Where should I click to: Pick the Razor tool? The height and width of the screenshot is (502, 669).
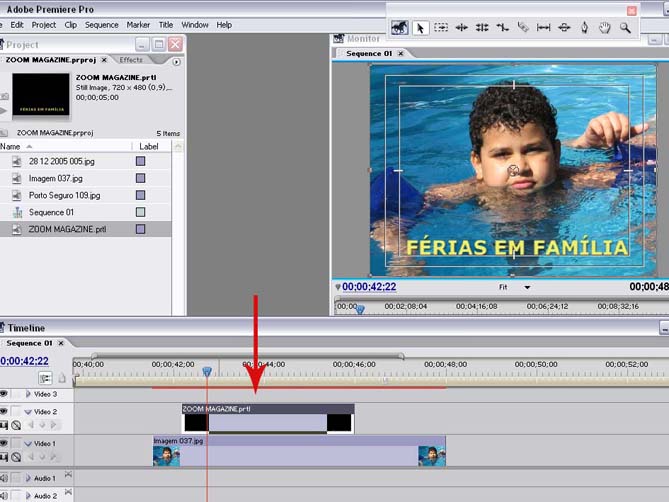tap(523, 28)
